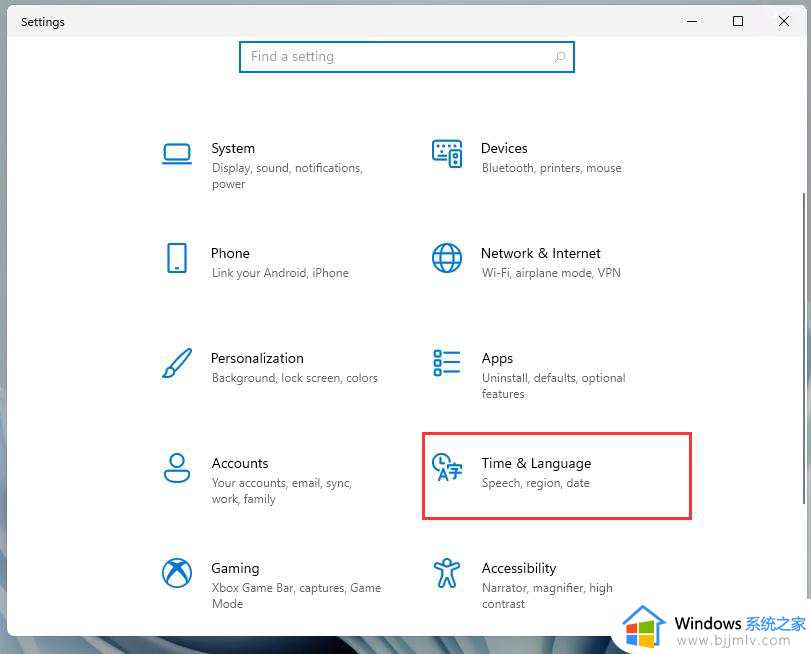Open Network & Internet title
This screenshot has height=654, width=811.
point(540,253)
